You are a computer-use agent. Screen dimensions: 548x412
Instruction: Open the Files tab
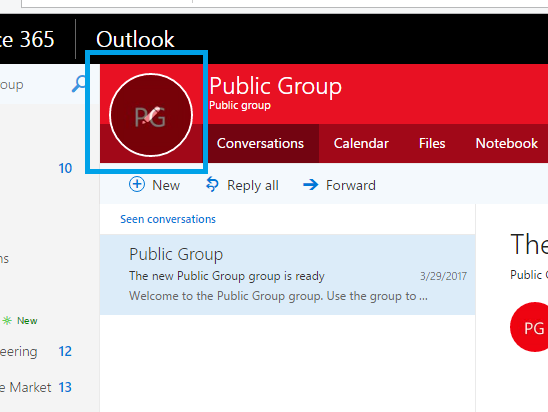pos(432,143)
